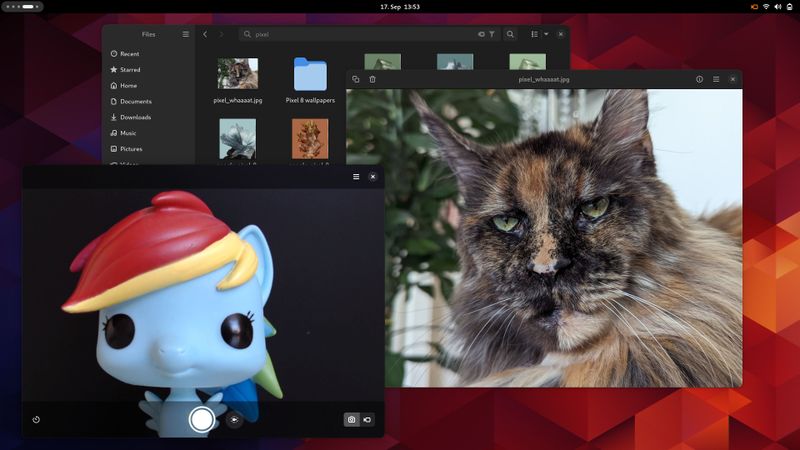Select the Pixel 8 wallpapers folder
Image resolution: width=800 pixels, height=450 pixels.
click(310, 80)
